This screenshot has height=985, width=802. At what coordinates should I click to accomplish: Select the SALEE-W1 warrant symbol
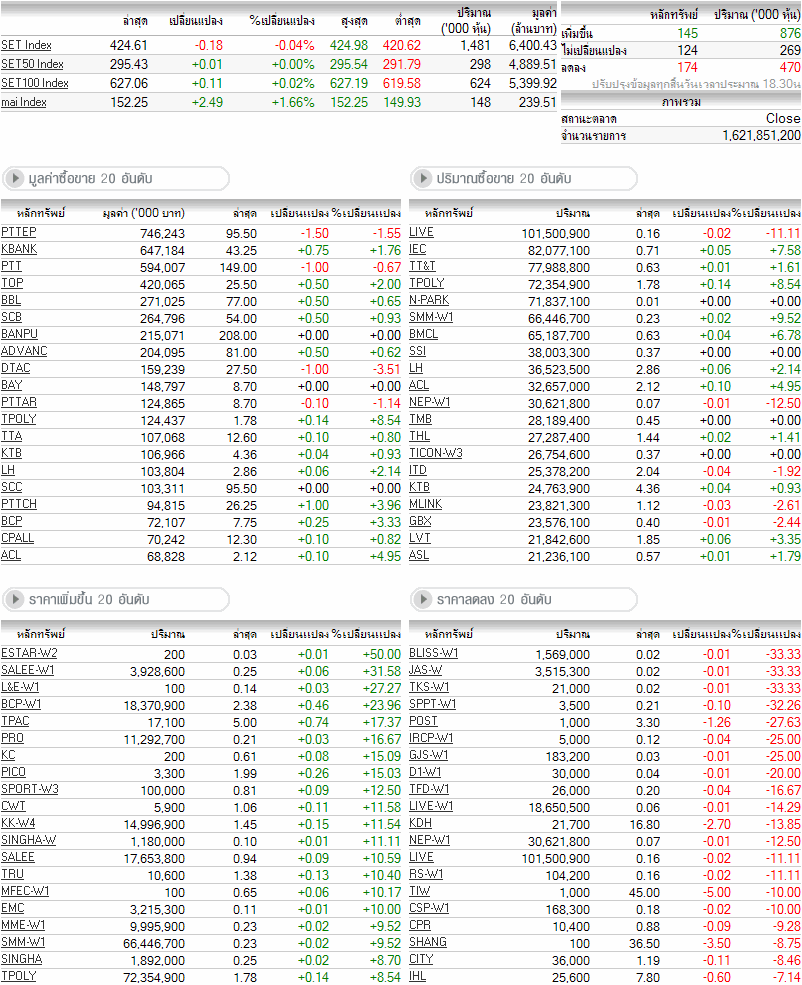click(x=28, y=670)
